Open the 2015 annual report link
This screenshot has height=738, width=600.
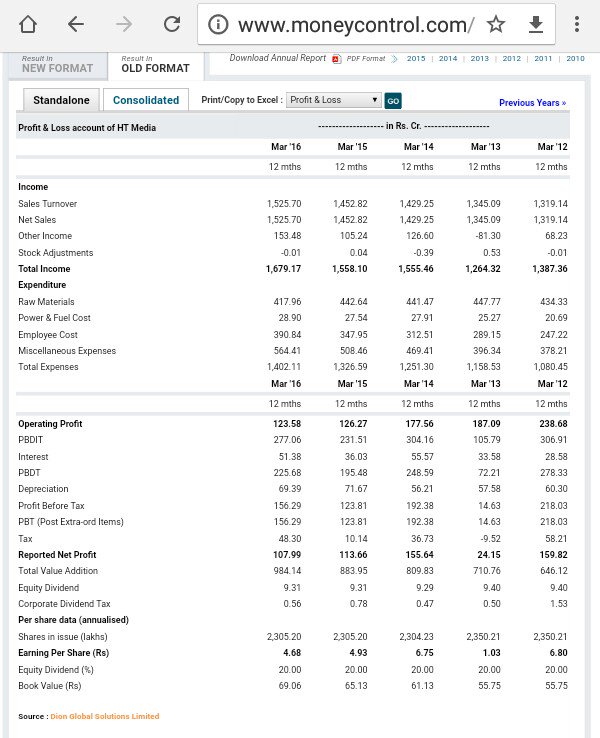tap(416, 58)
